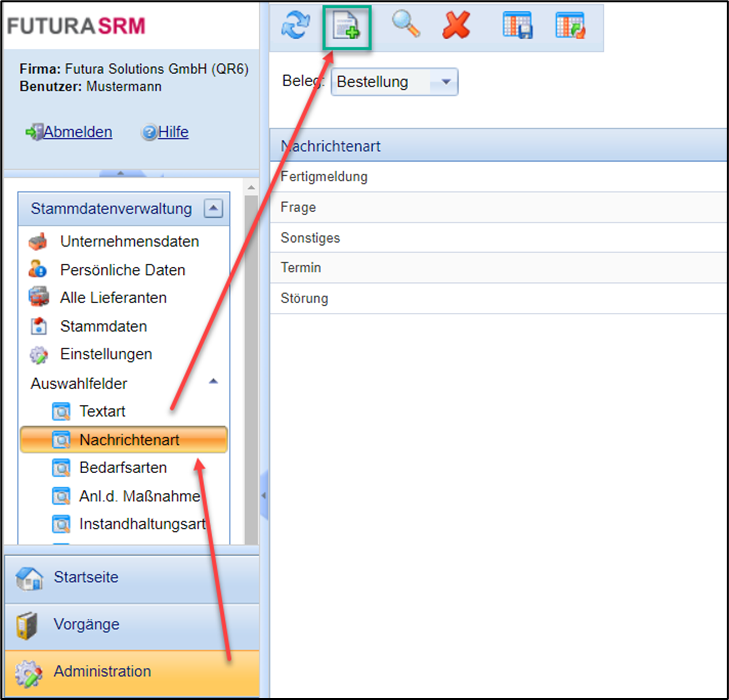This screenshot has height=700, width=729.
Task: Select Textart under Auswahlfelder
Action: [102, 411]
